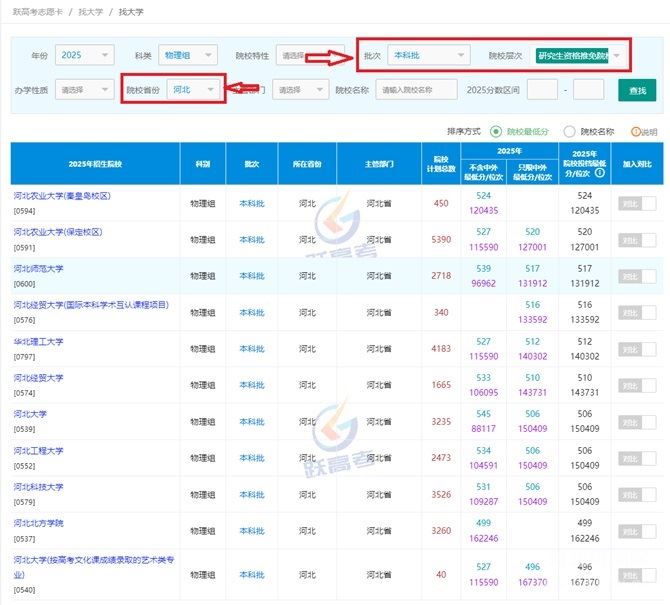Viewport: 670px width, 605px height.
Task: Click the info circle in 2025年院校投档最低分 header
Action: (600, 173)
